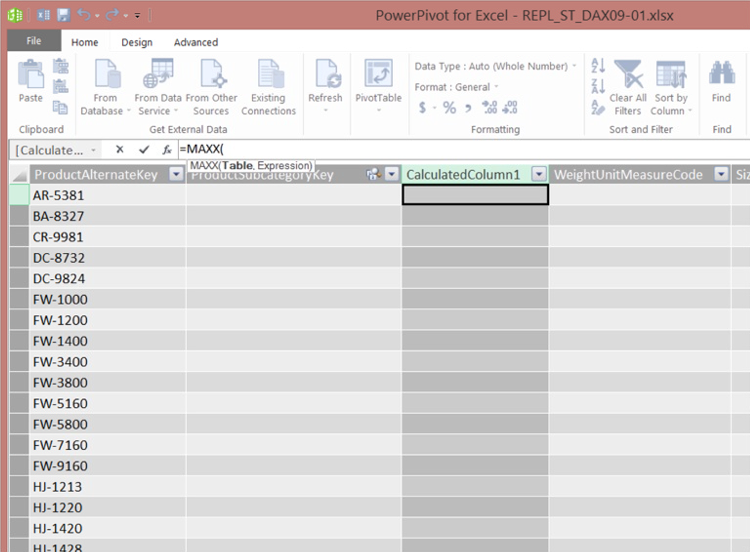This screenshot has width=750, height=552.
Task: Select cell HJ-1420
Action: coord(108,529)
